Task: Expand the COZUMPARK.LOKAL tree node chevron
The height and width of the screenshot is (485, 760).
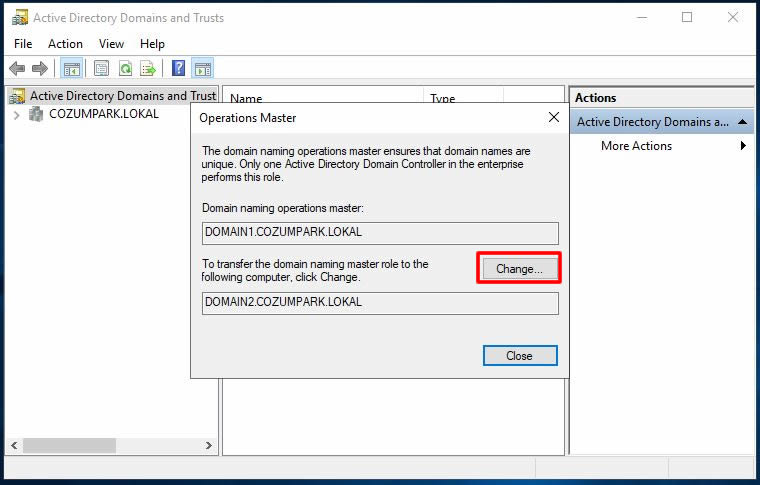Action: [16, 115]
